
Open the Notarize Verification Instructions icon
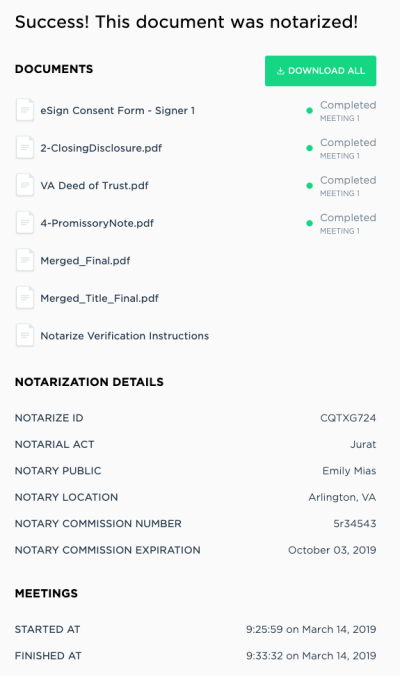[x=25, y=335]
